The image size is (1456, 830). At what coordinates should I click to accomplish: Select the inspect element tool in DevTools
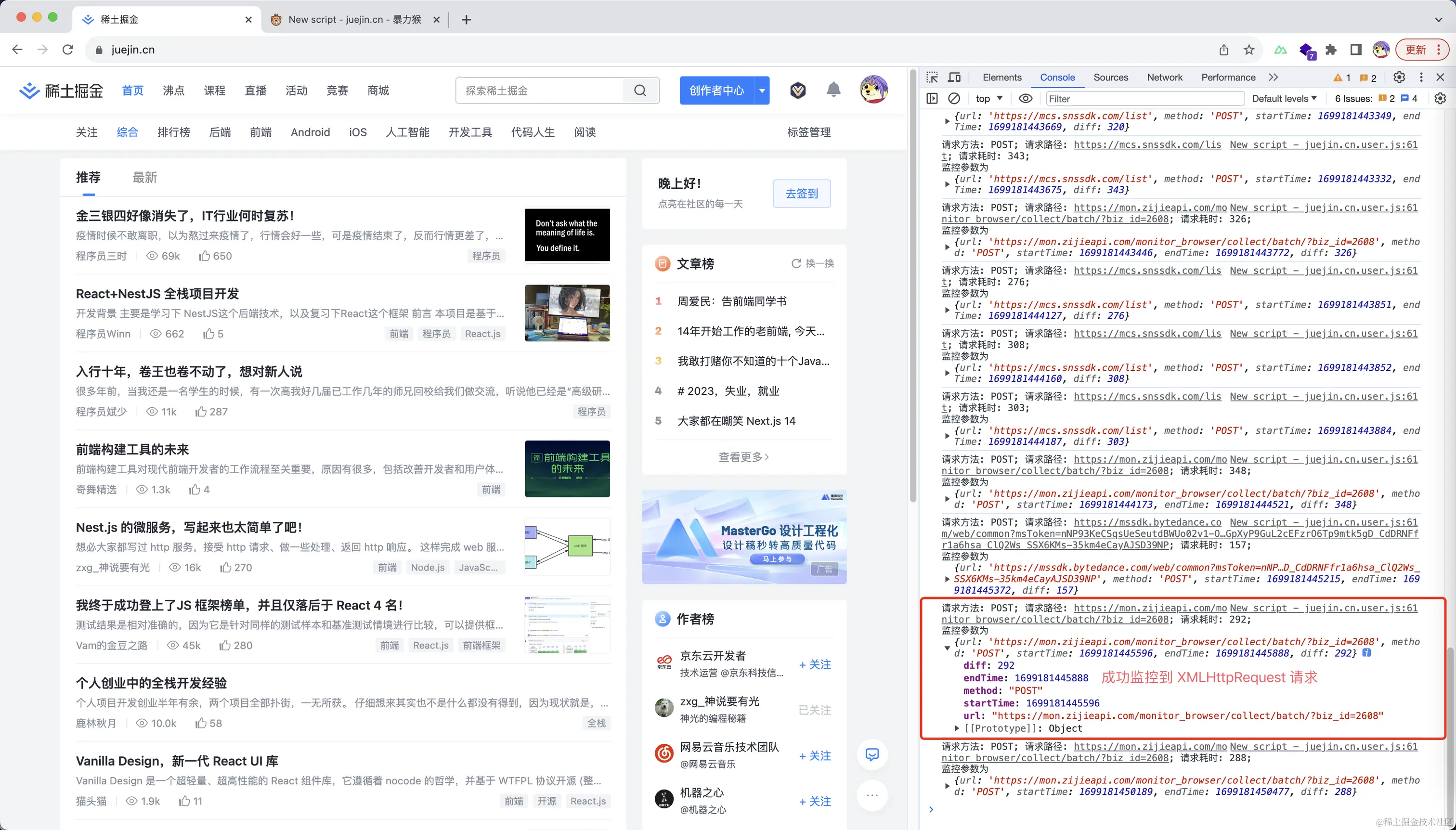pyautogui.click(x=933, y=77)
